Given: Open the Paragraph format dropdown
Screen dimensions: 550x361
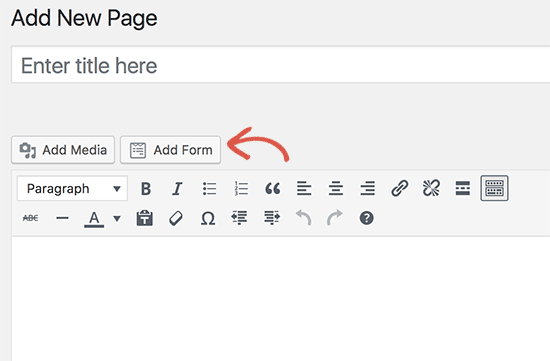Looking at the screenshot, I should point(72,188).
